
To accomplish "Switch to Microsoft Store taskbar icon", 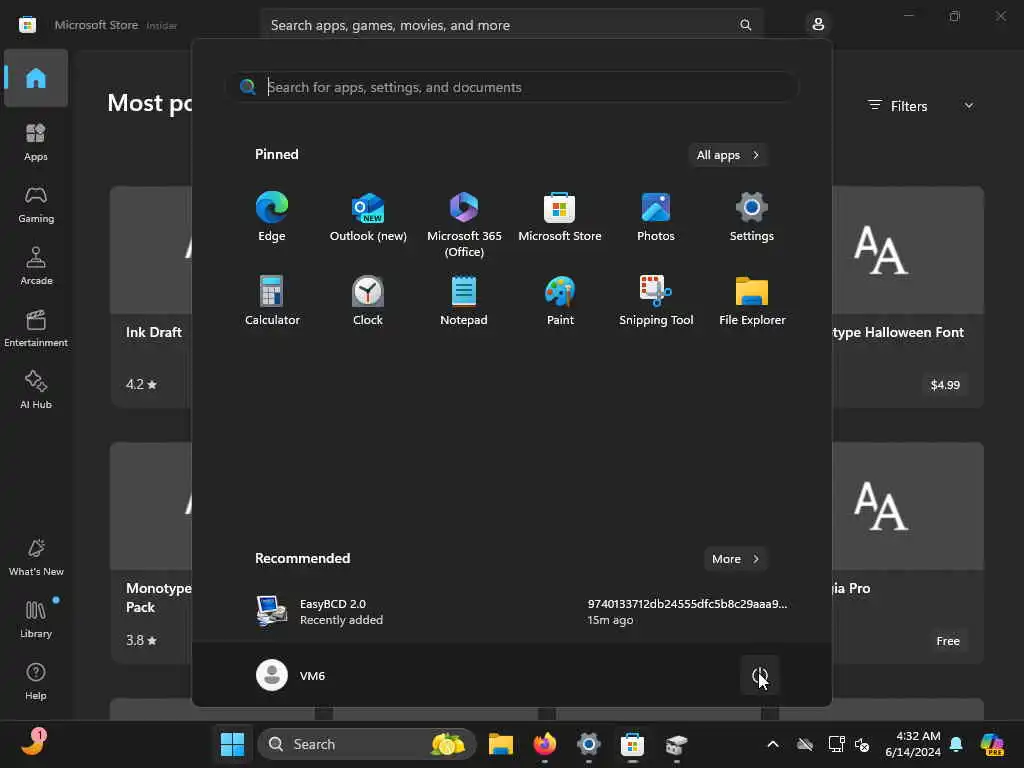I will (x=632, y=744).
